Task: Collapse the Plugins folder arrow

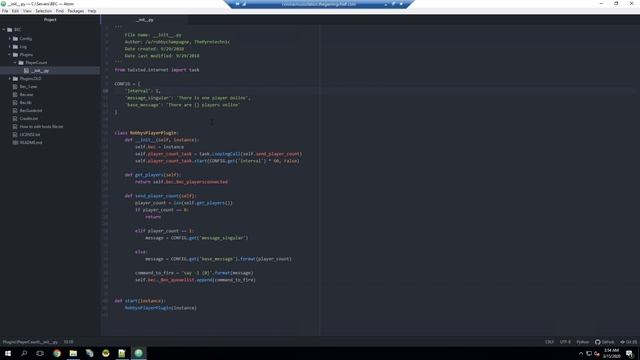Action: click(x=10, y=54)
